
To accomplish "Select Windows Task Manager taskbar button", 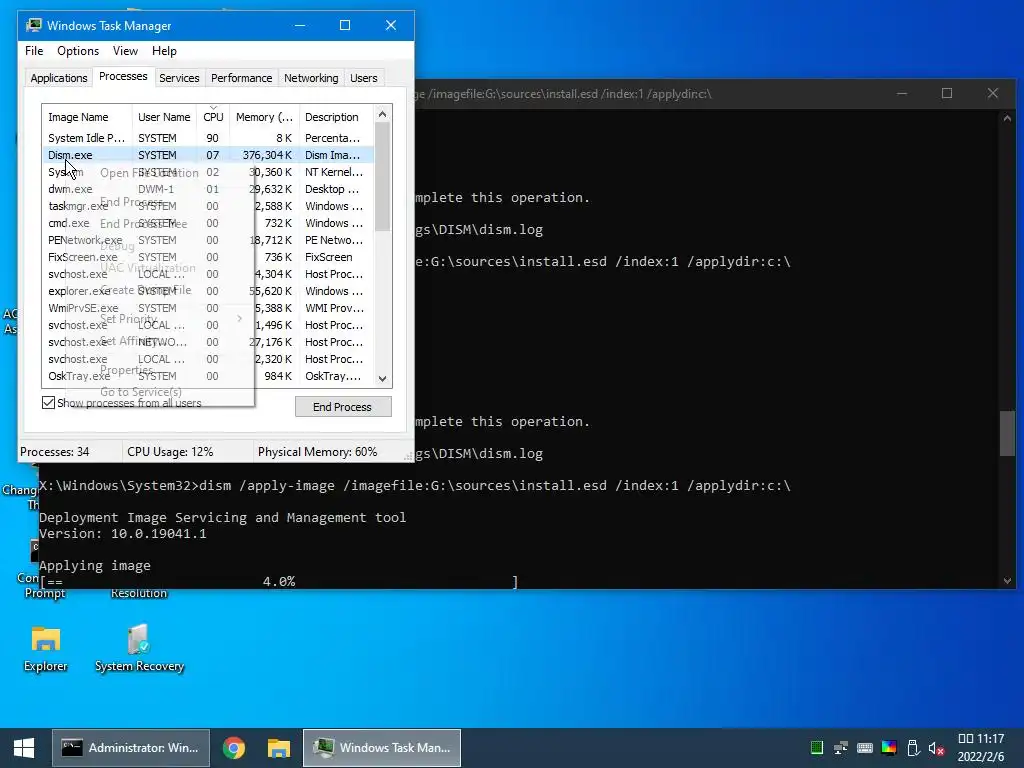I will (x=382, y=748).
